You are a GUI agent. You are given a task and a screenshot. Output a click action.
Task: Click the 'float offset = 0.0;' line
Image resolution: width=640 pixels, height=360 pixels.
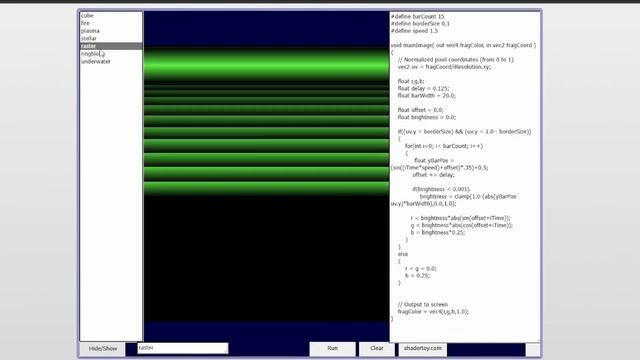(x=420, y=110)
